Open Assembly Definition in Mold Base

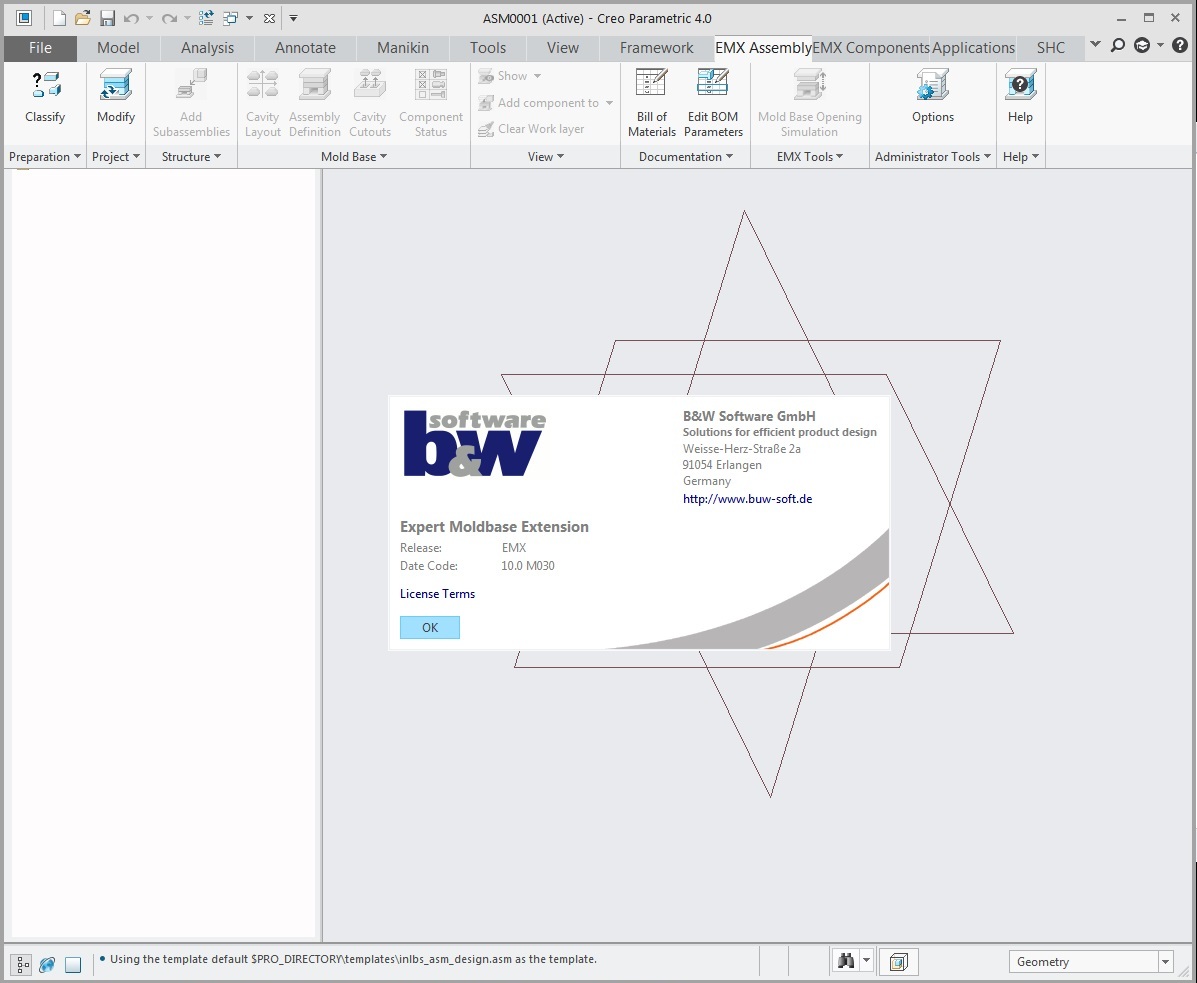[x=315, y=103]
